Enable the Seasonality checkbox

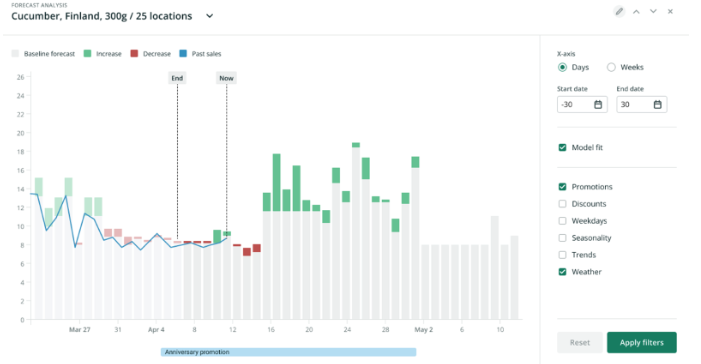562,238
